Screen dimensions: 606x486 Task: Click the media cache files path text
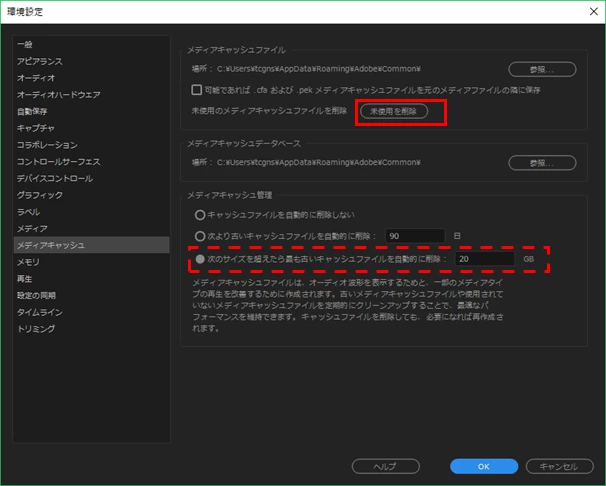tap(319, 69)
